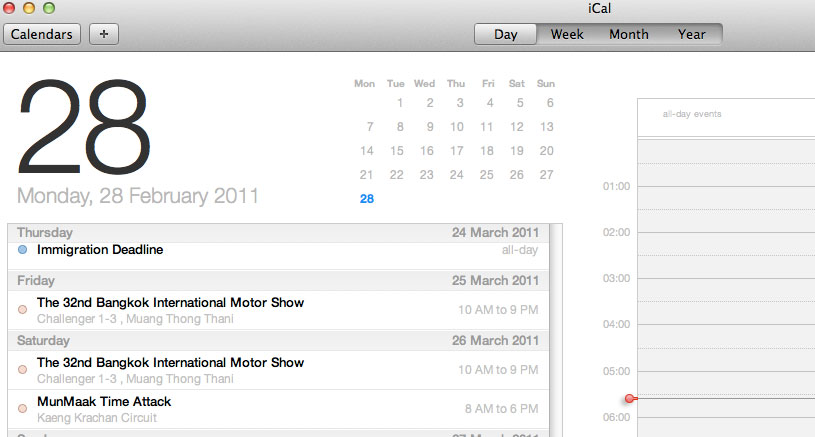This screenshot has height=437, width=815.
Task: Click the red dot beside MunMaak Time Attack
Action: tap(23, 409)
